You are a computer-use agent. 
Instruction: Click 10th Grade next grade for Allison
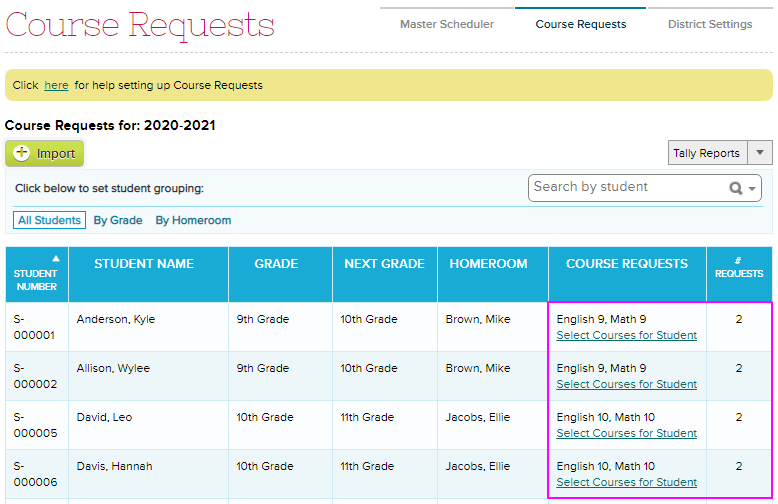[369, 369]
